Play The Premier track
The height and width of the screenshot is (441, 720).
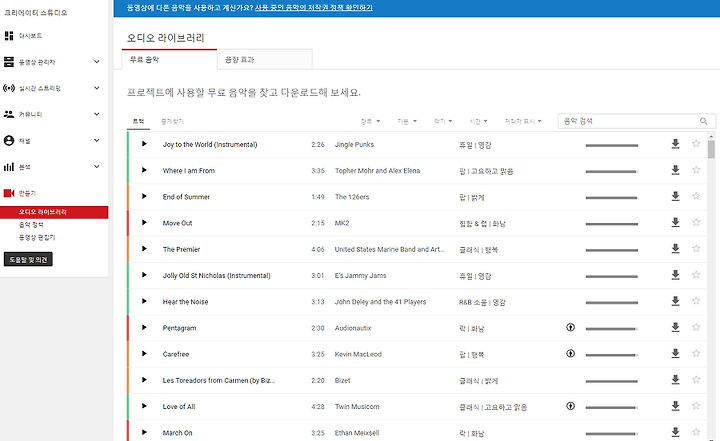coord(144,249)
